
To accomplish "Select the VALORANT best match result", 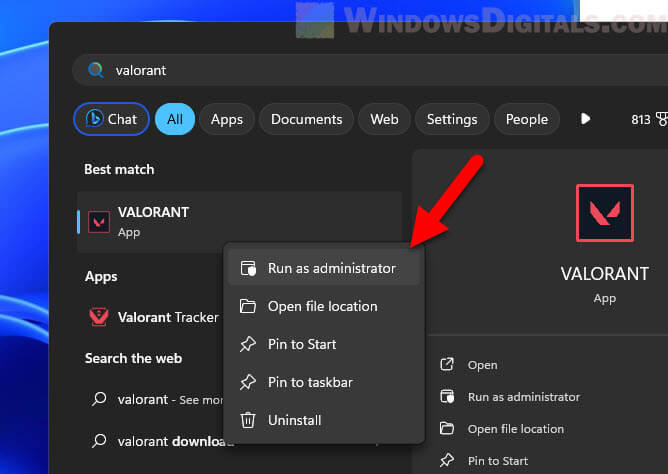I will [x=239, y=221].
